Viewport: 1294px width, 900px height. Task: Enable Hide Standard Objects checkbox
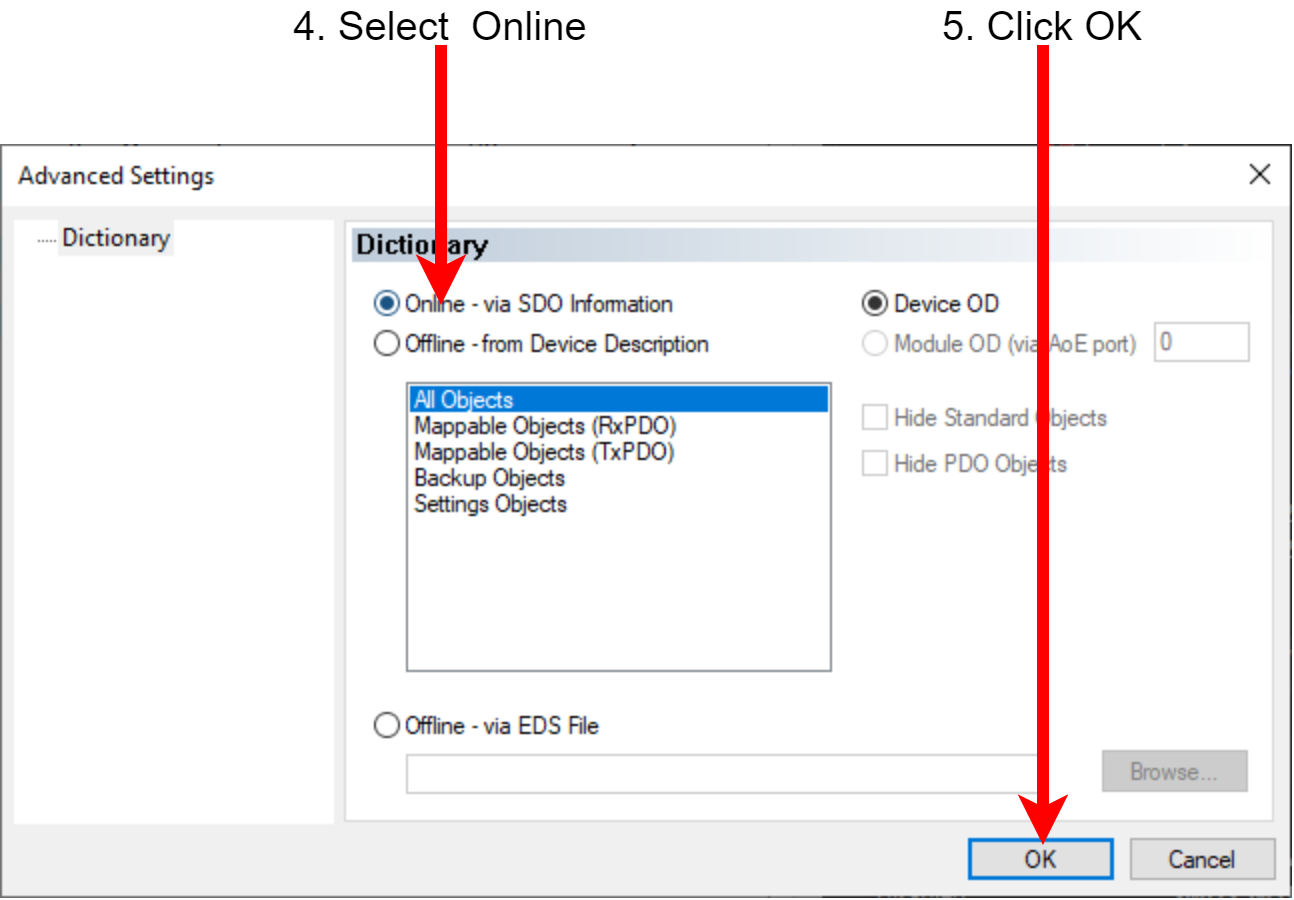875,418
